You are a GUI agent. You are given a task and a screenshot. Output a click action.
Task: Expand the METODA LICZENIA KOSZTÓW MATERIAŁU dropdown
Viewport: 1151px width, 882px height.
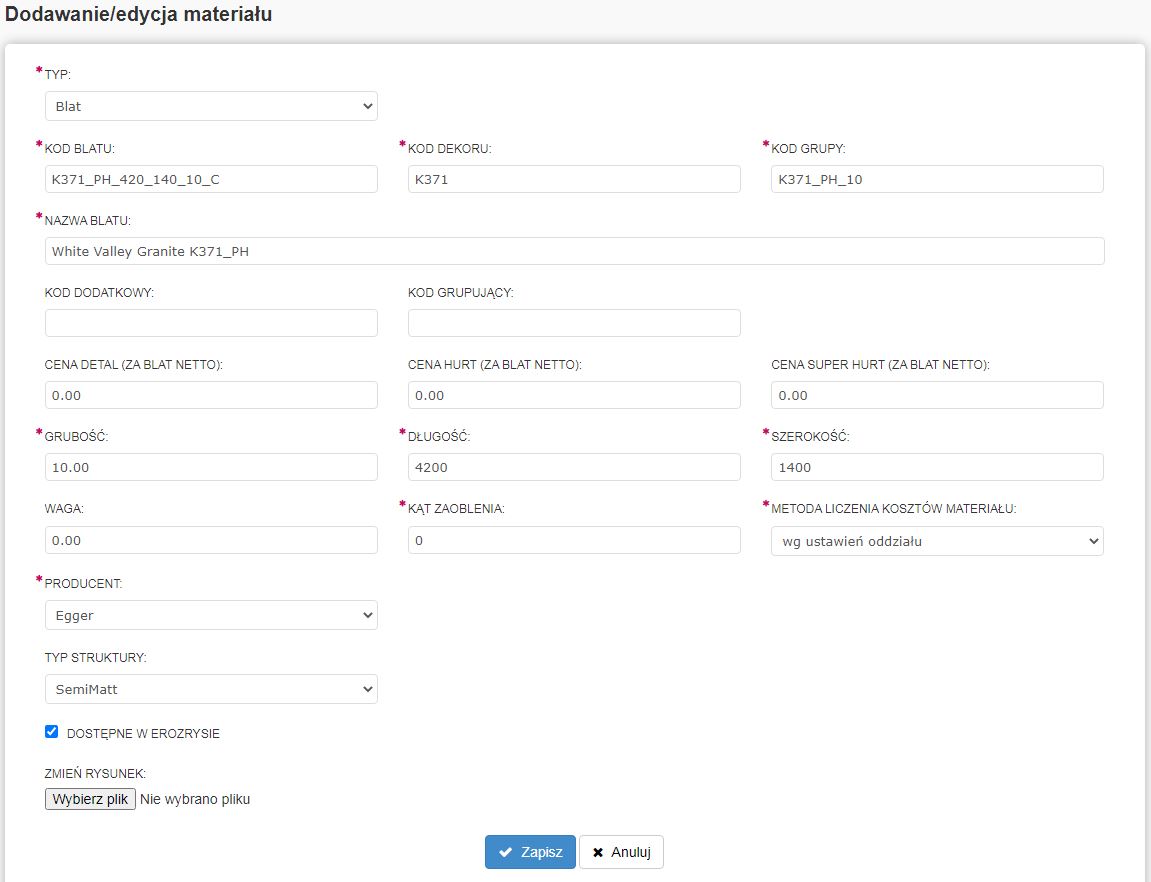click(x=937, y=541)
